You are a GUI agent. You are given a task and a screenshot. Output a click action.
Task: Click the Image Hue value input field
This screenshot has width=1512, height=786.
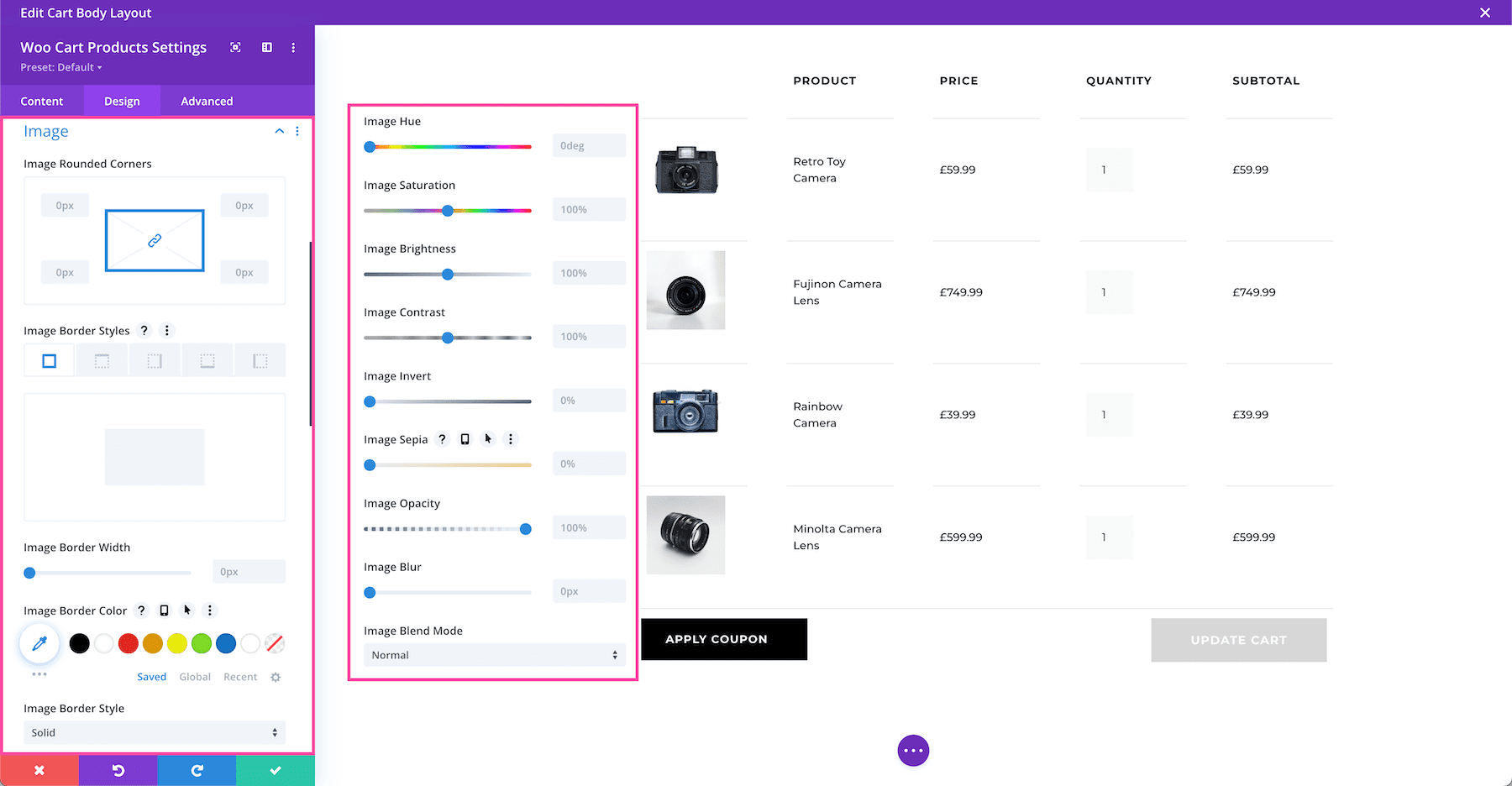[588, 144]
